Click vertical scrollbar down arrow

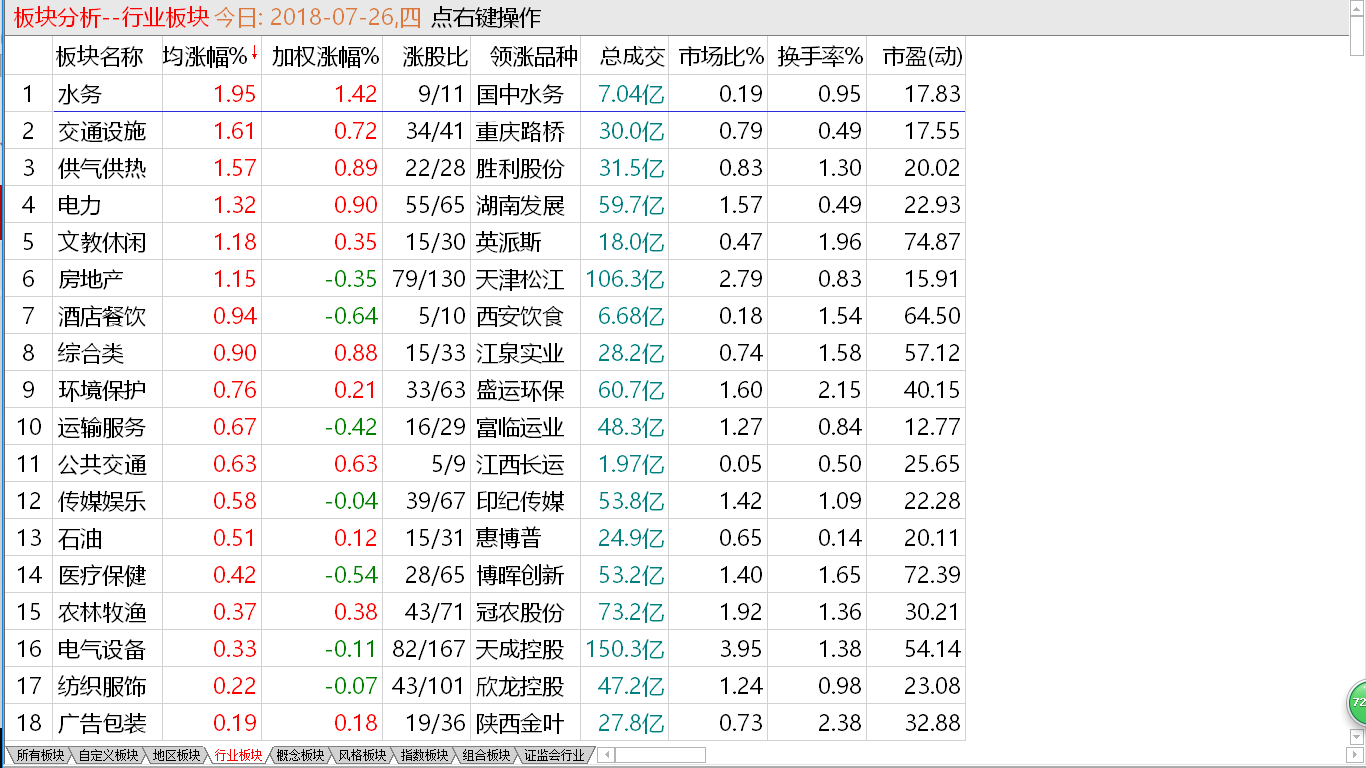1357,738
